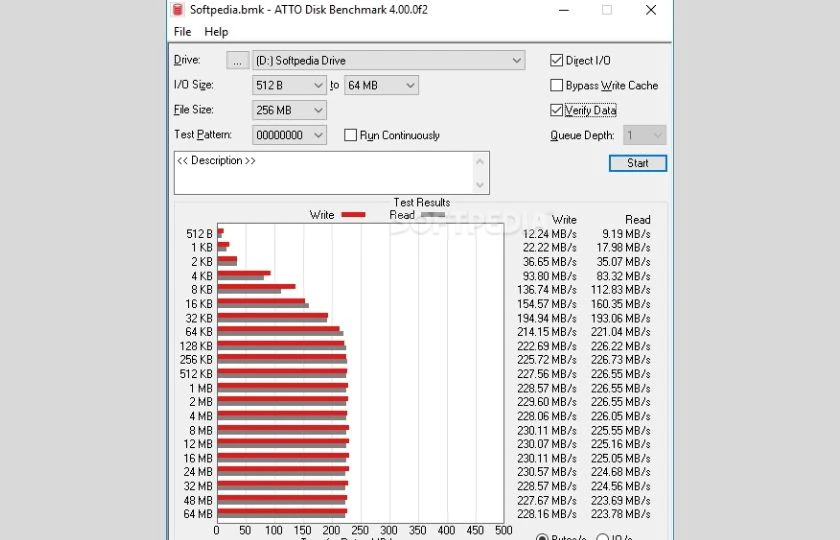Click the 226.73 MB/s read value
The width and height of the screenshot is (840, 540).
point(620,359)
